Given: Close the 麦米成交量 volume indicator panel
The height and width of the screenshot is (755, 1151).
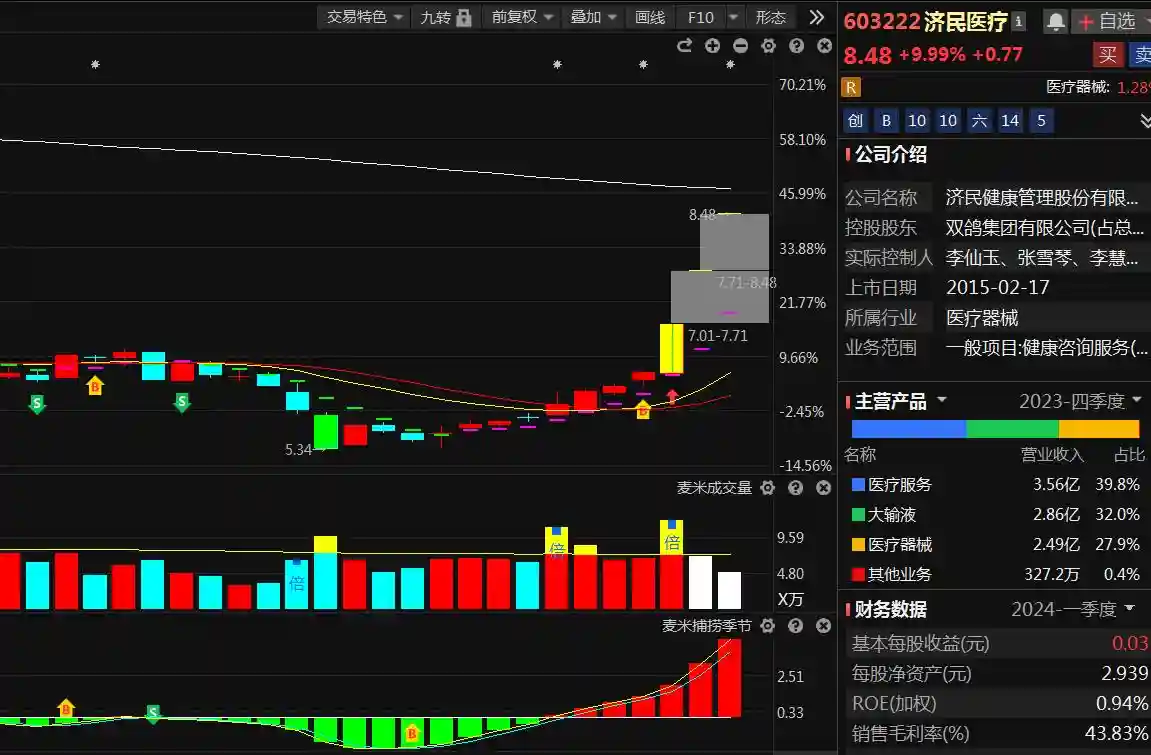Looking at the screenshot, I should pyautogui.click(x=824, y=488).
